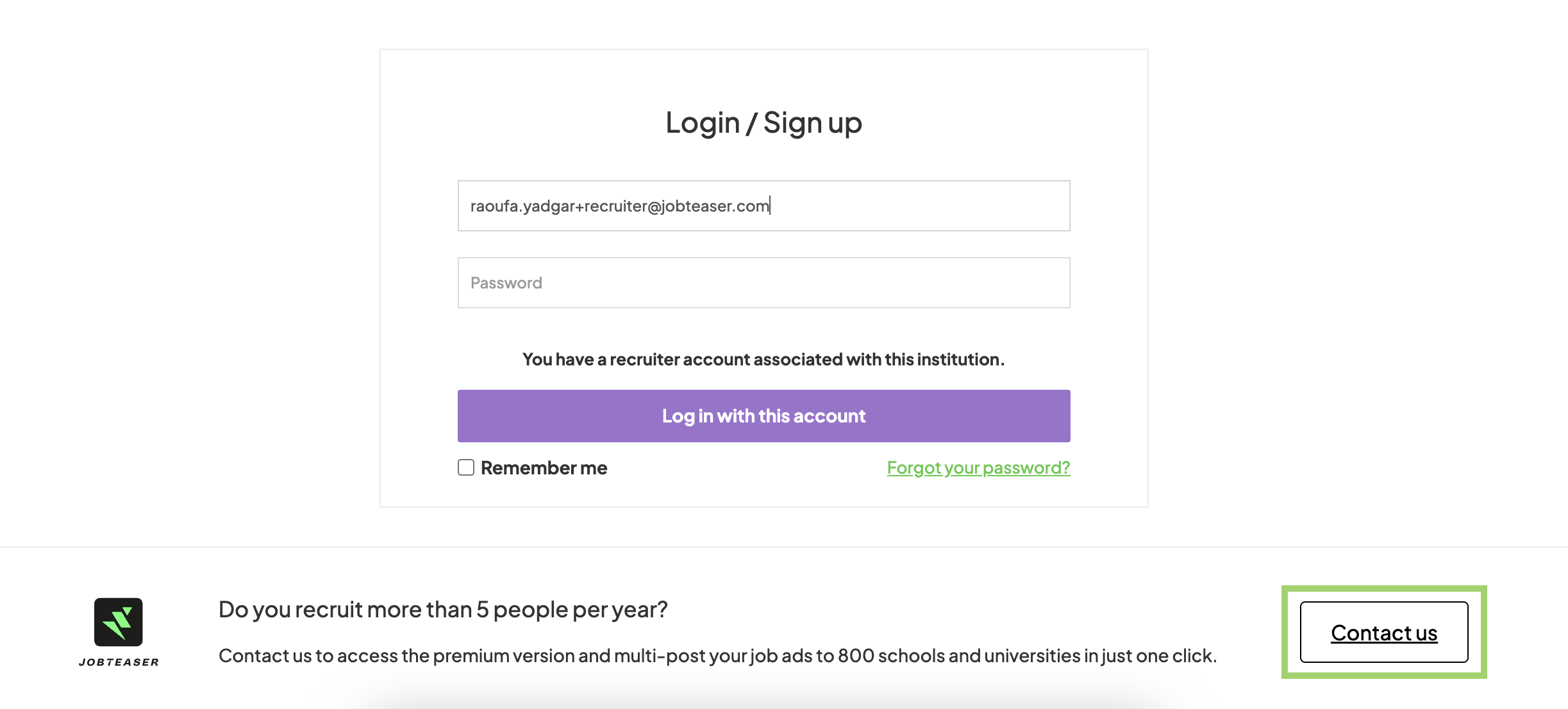Click "Do you recruit more than 5 people" heading
The width and height of the screenshot is (1568, 709).
tap(443, 610)
